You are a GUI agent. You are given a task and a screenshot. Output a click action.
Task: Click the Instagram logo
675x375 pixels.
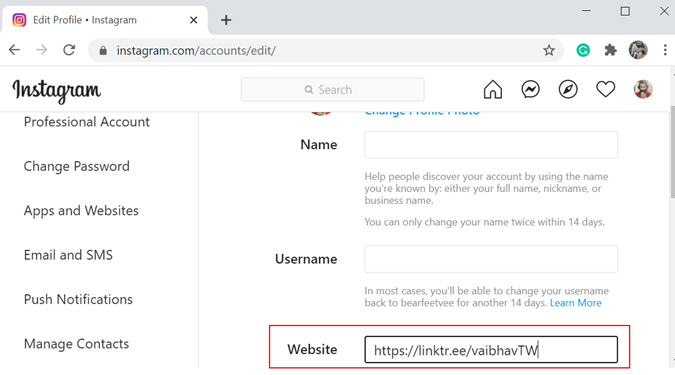(x=56, y=91)
